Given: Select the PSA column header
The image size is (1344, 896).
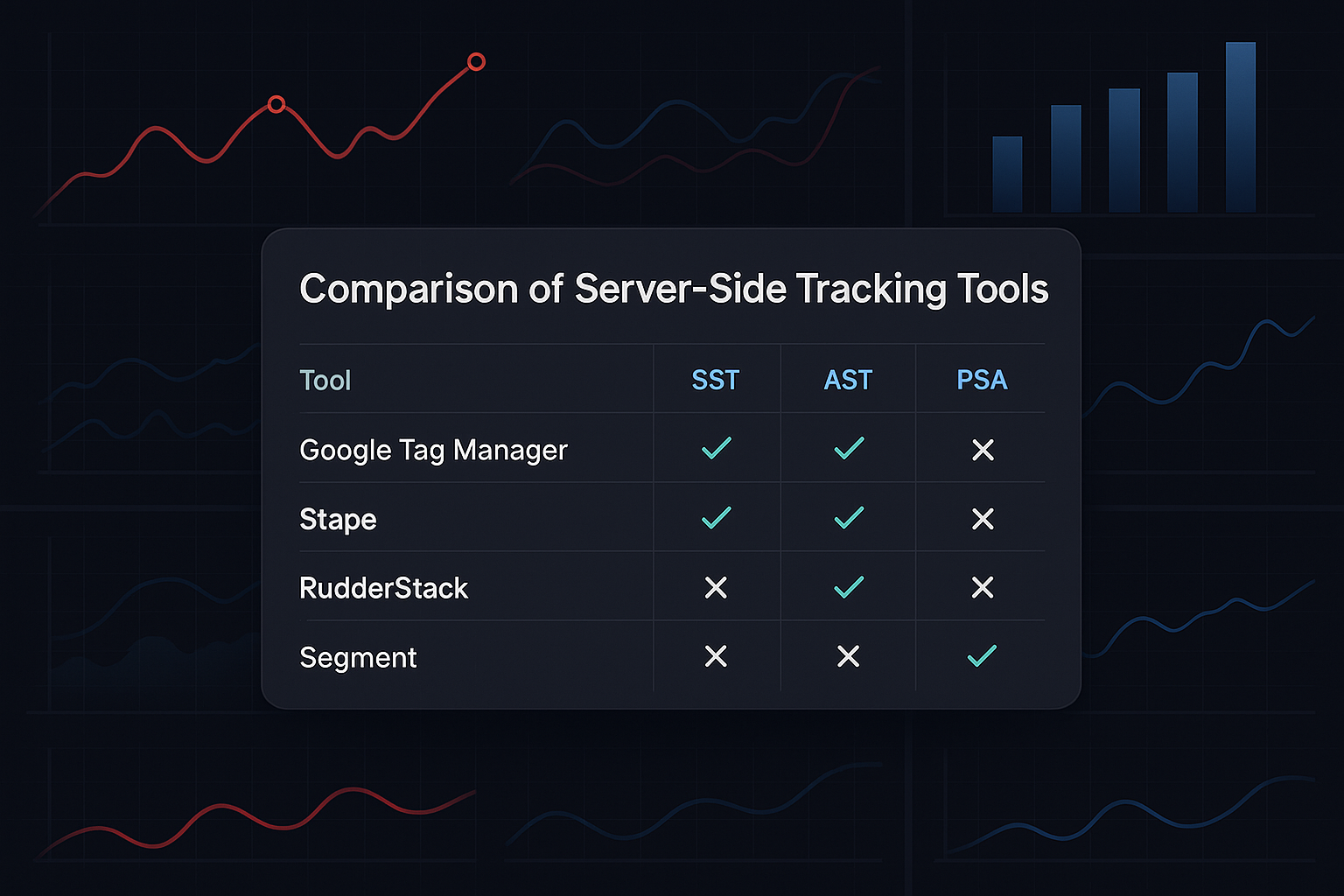Looking at the screenshot, I should click(982, 380).
